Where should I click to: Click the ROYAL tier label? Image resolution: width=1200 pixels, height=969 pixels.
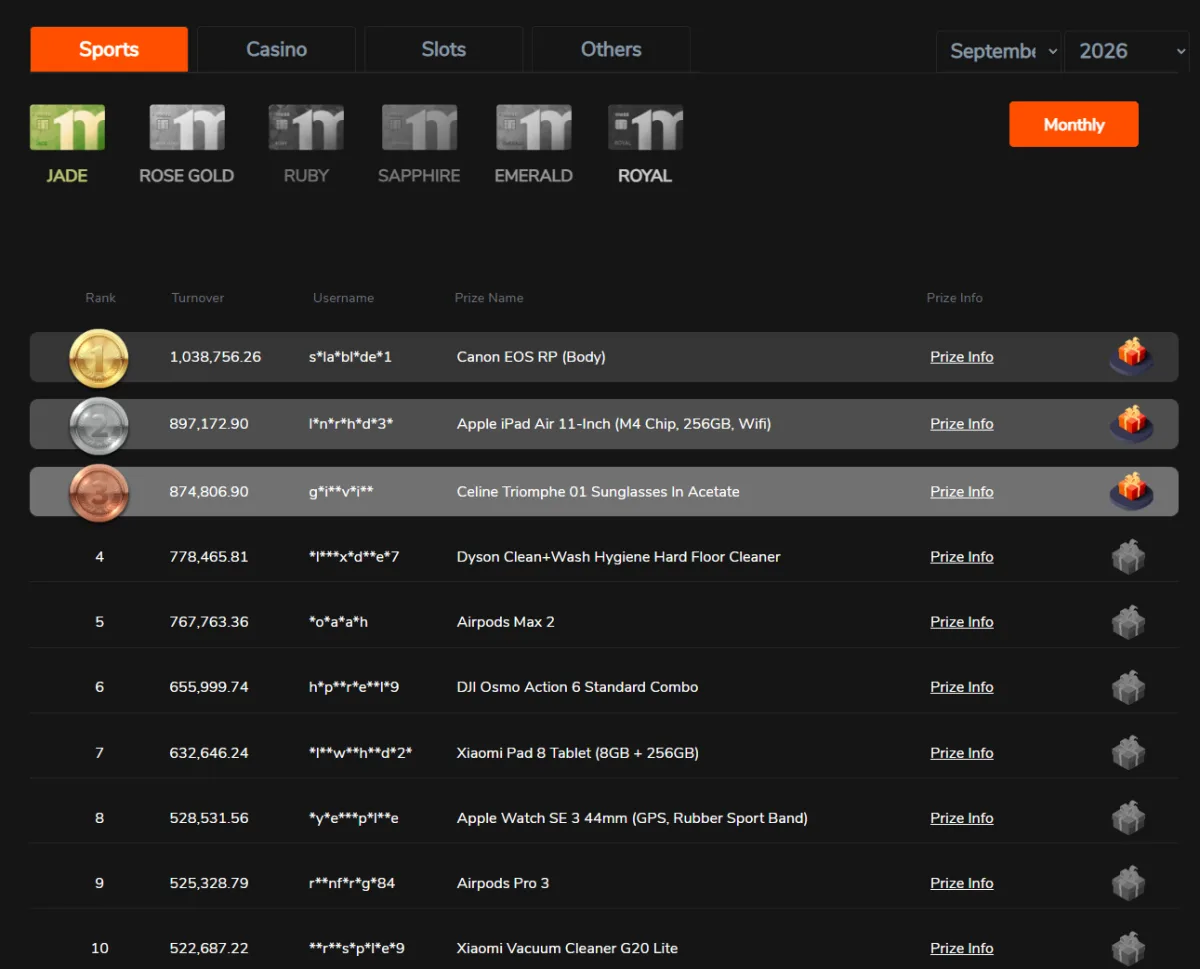pos(645,176)
